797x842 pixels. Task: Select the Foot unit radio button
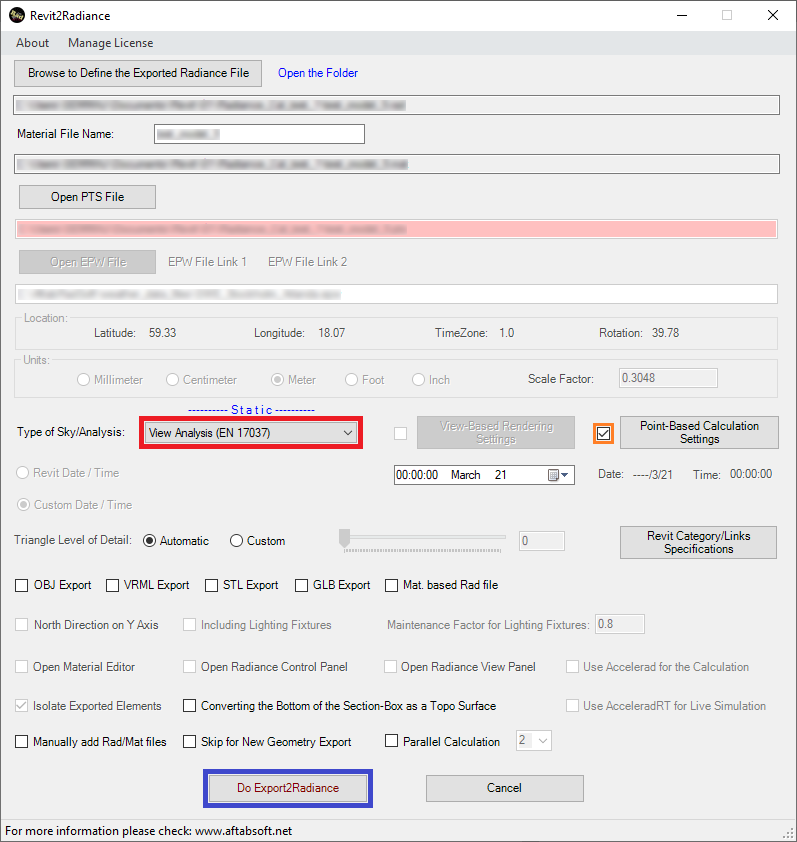tap(351, 380)
